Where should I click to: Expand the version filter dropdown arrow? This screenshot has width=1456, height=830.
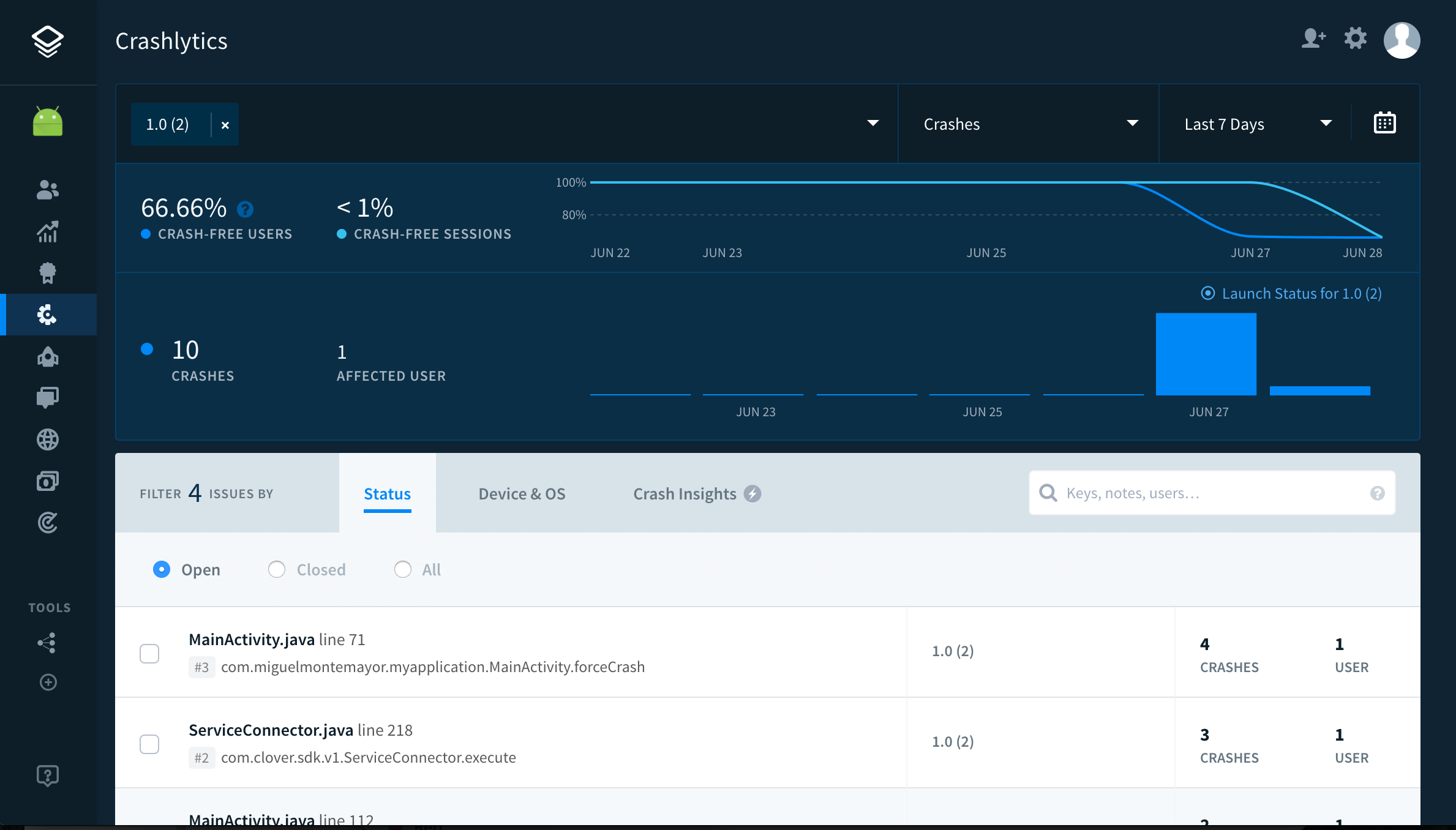(873, 124)
